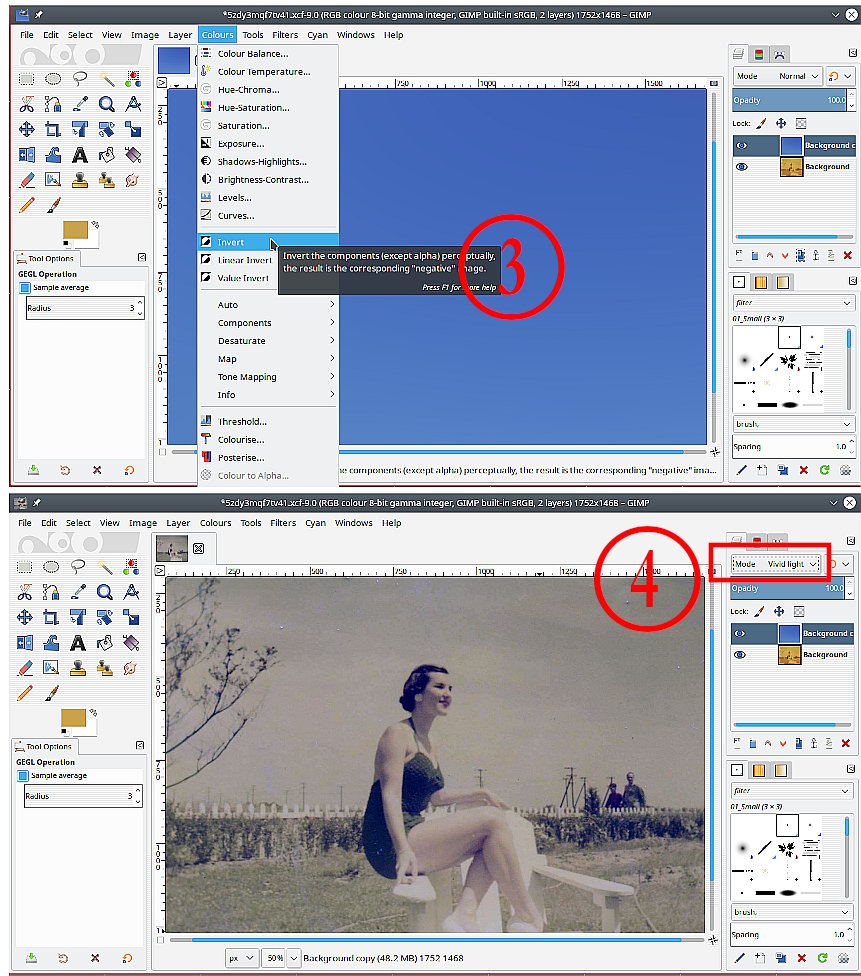Screen dimensions: 861x976
Task: Hide Background copy layer in the photo GIMP window
Action: [740, 634]
